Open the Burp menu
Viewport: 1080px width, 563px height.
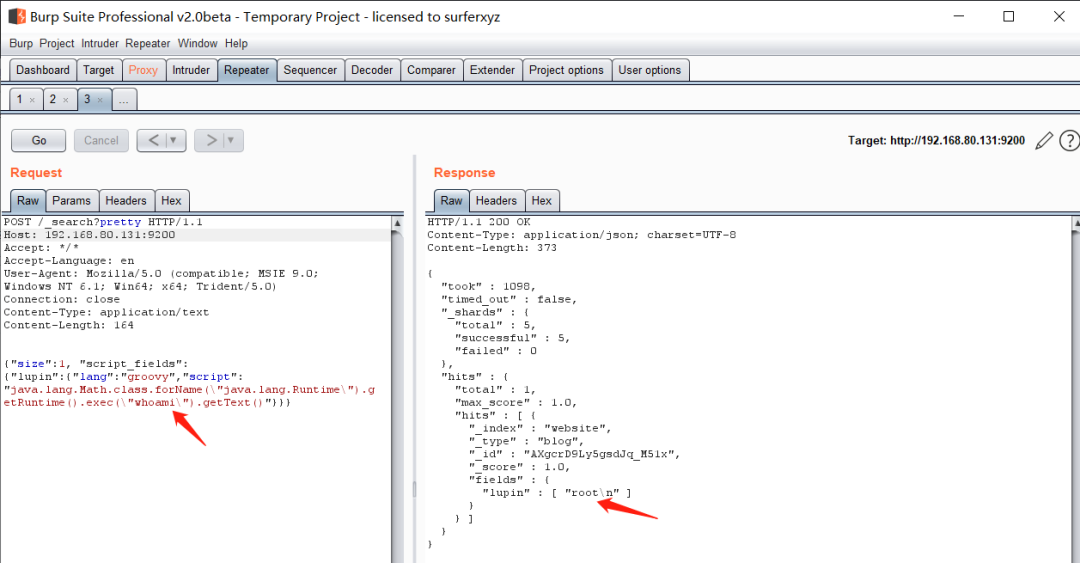(x=21, y=43)
